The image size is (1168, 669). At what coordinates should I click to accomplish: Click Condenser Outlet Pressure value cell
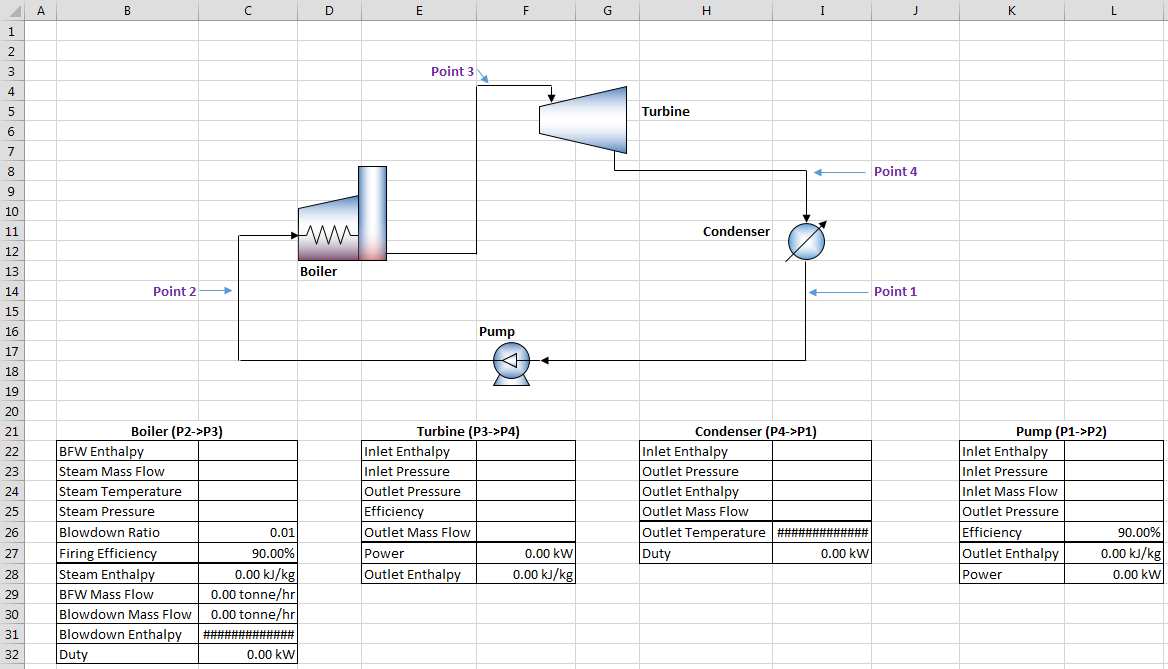point(822,472)
